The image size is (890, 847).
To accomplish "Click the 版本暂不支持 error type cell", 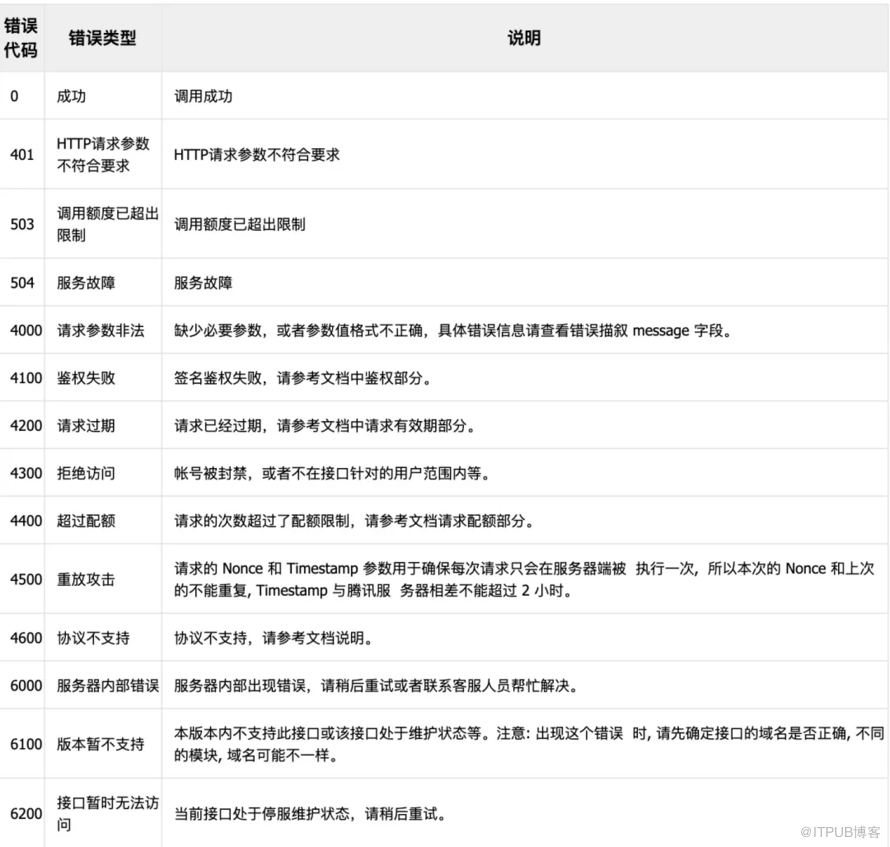I will (x=100, y=744).
